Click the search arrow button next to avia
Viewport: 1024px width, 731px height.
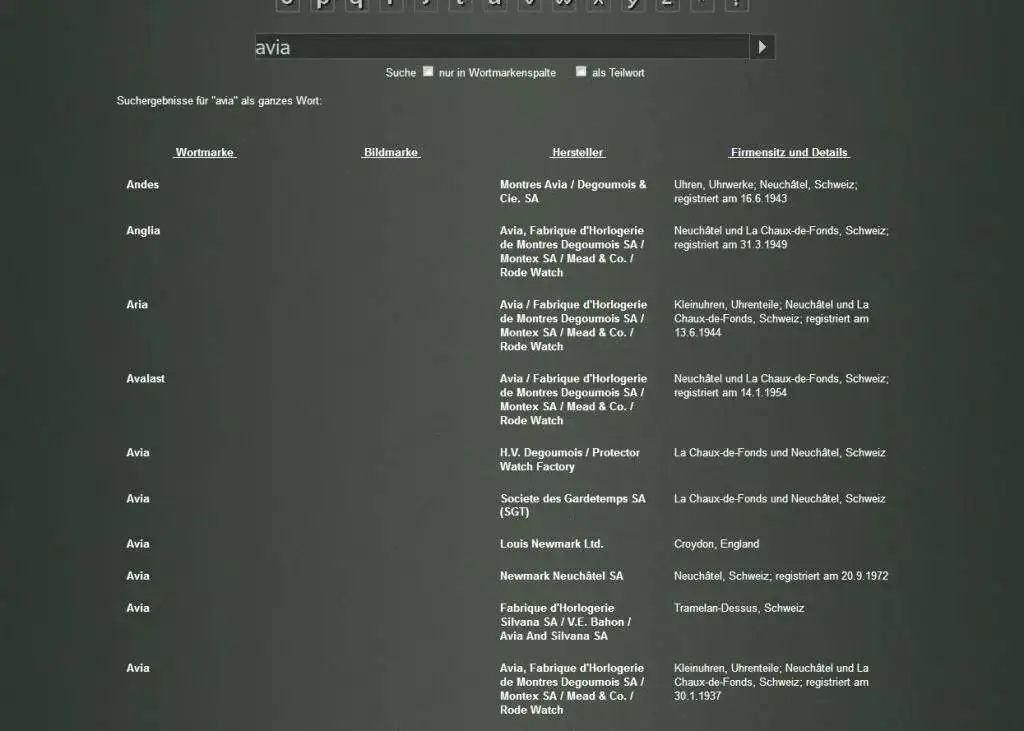[x=762, y=47]
